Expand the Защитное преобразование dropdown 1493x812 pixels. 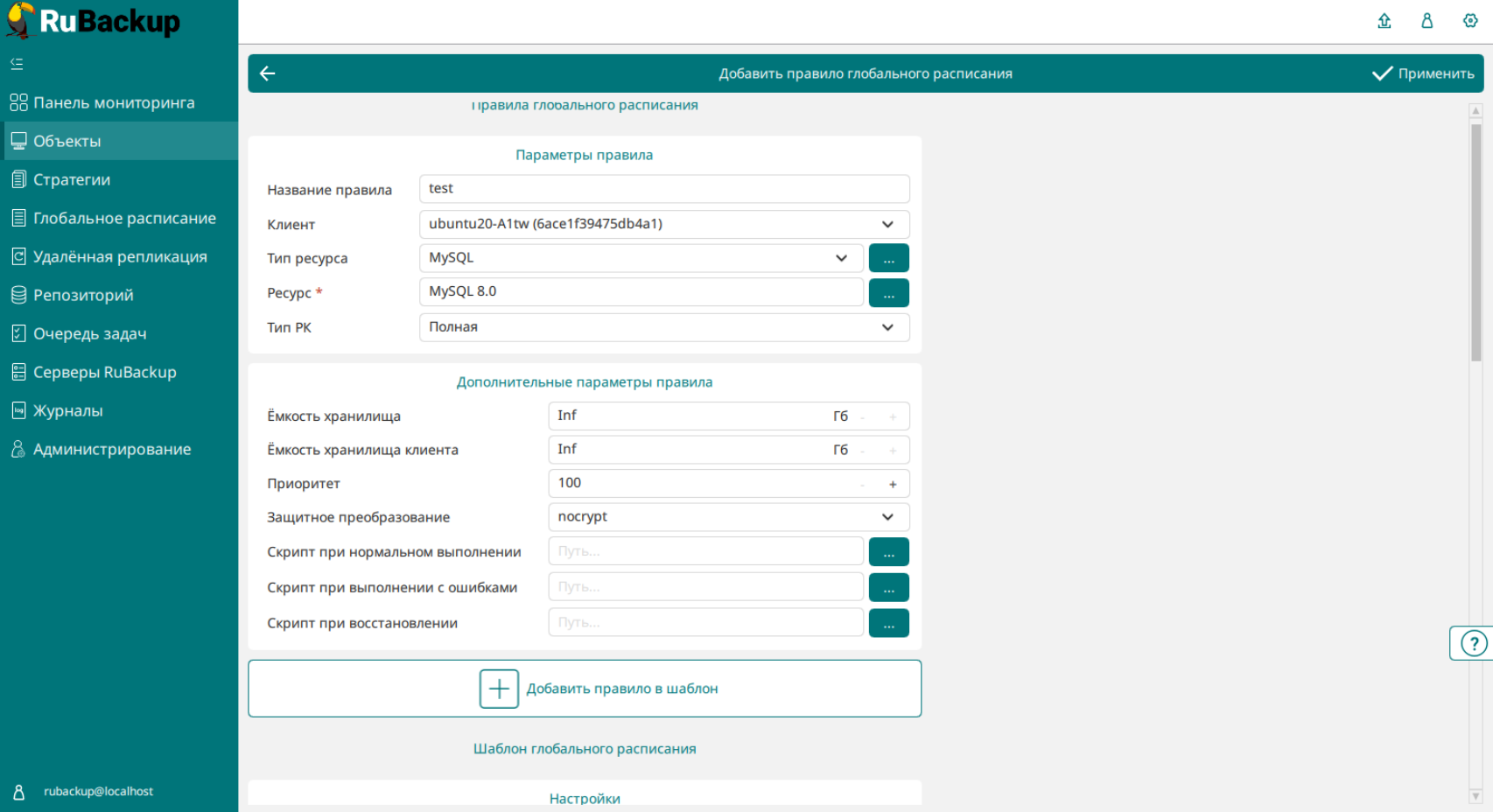887,517
